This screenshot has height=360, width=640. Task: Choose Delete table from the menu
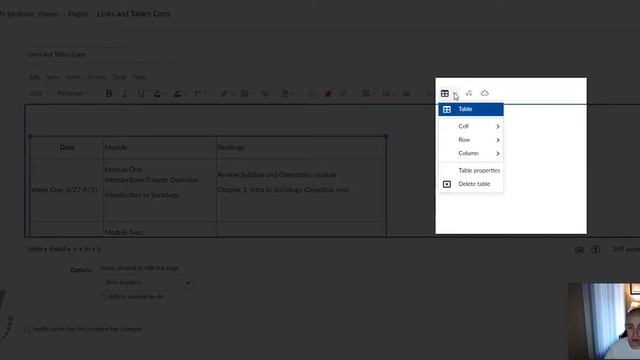tap(471, 184)
